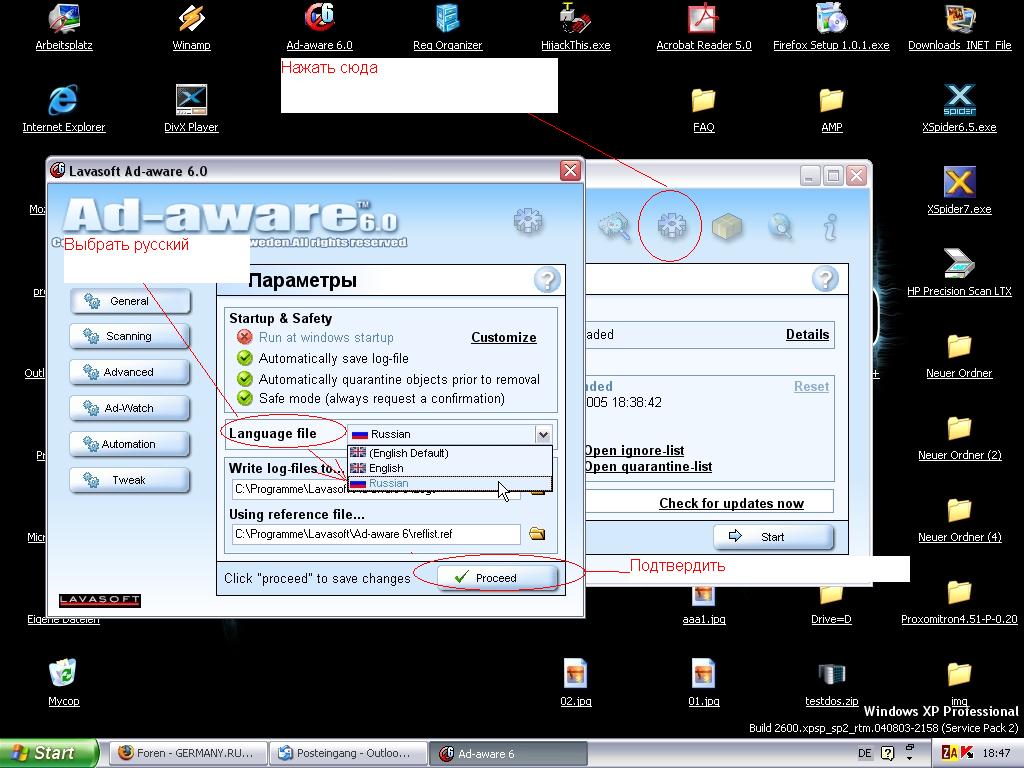
Task: Select the Ad-aware 6.0 desktop shortcut
Action: 319,27
